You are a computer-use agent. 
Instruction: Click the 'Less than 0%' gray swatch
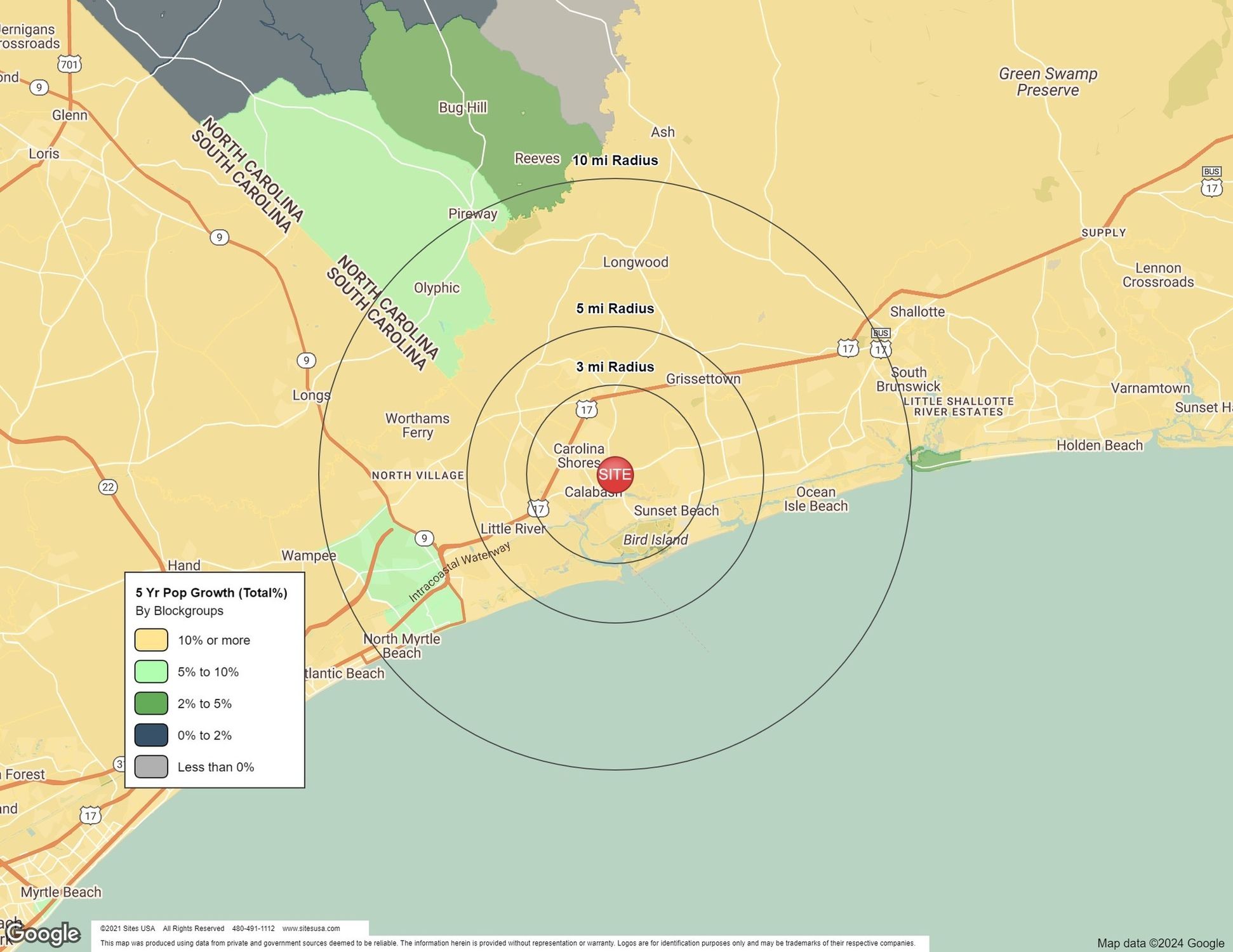tap(151, 767)
